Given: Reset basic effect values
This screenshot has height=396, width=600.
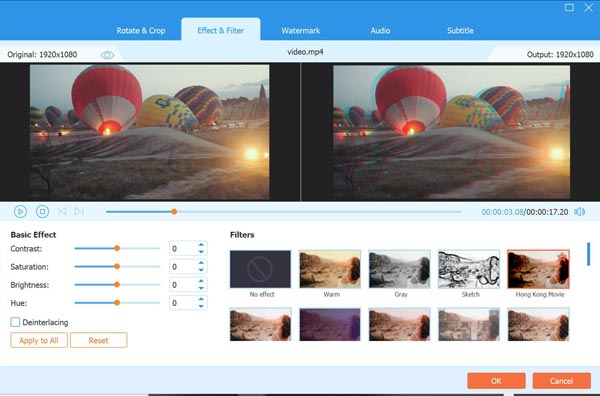Looking at the screenshot, I should pyautogui.click(x=99, y=340).
